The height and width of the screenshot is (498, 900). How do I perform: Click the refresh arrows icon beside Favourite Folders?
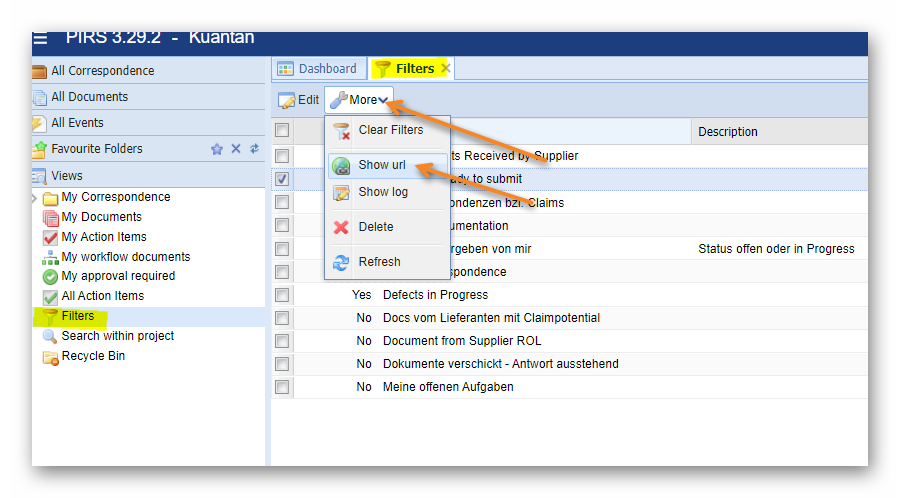click(x=254, y=149)
